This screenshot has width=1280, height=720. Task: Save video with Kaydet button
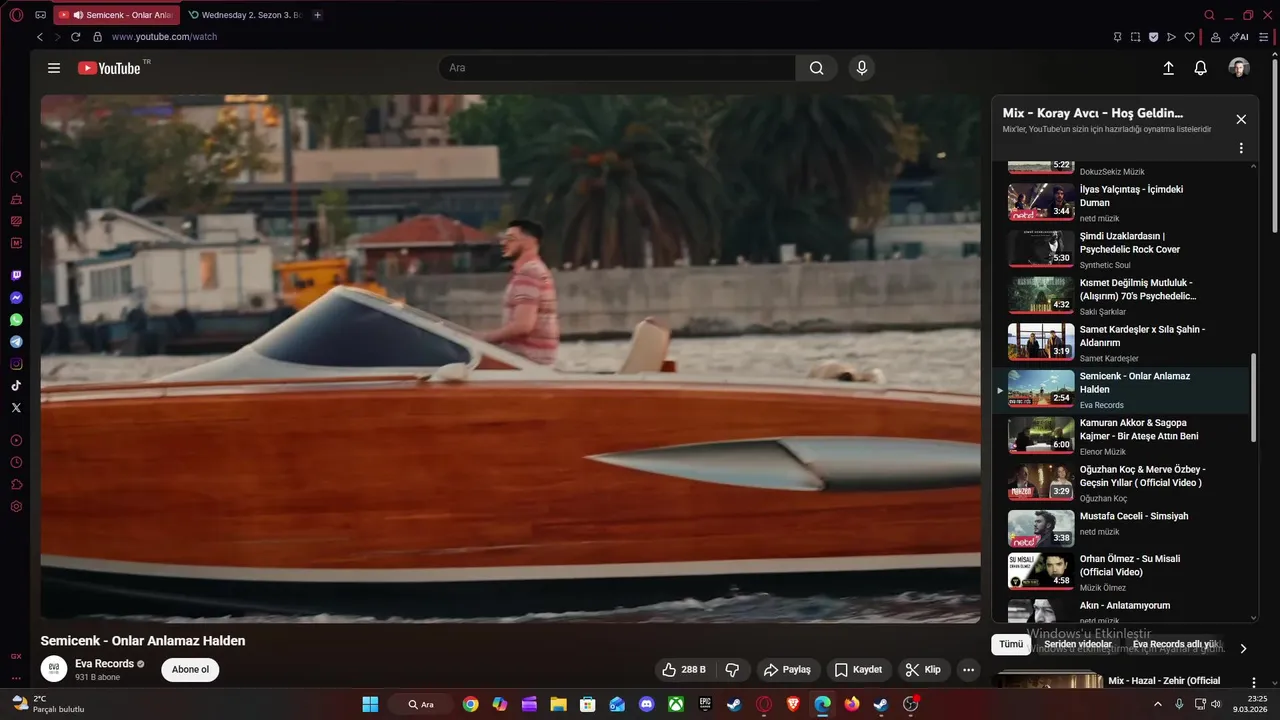(859, 670)
